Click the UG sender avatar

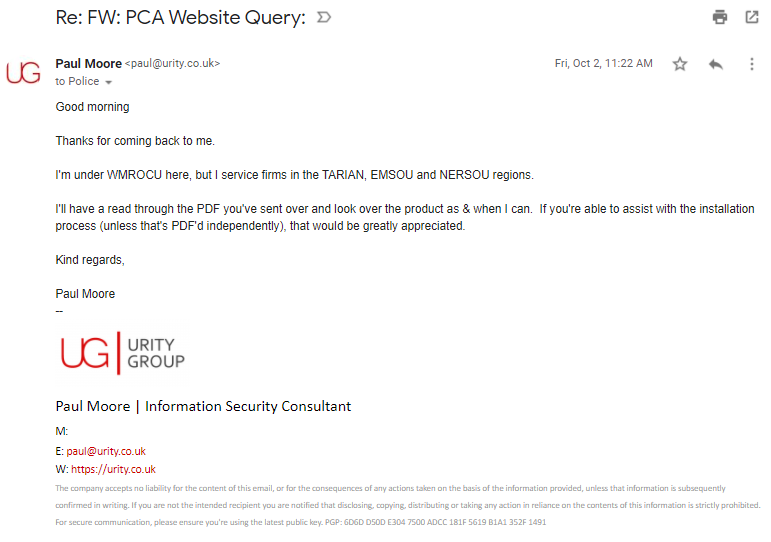click(23, 73)
